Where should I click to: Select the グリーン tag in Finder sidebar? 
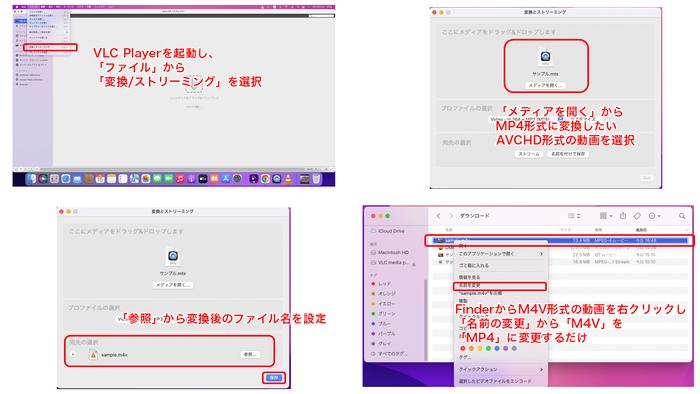point(383,314)
